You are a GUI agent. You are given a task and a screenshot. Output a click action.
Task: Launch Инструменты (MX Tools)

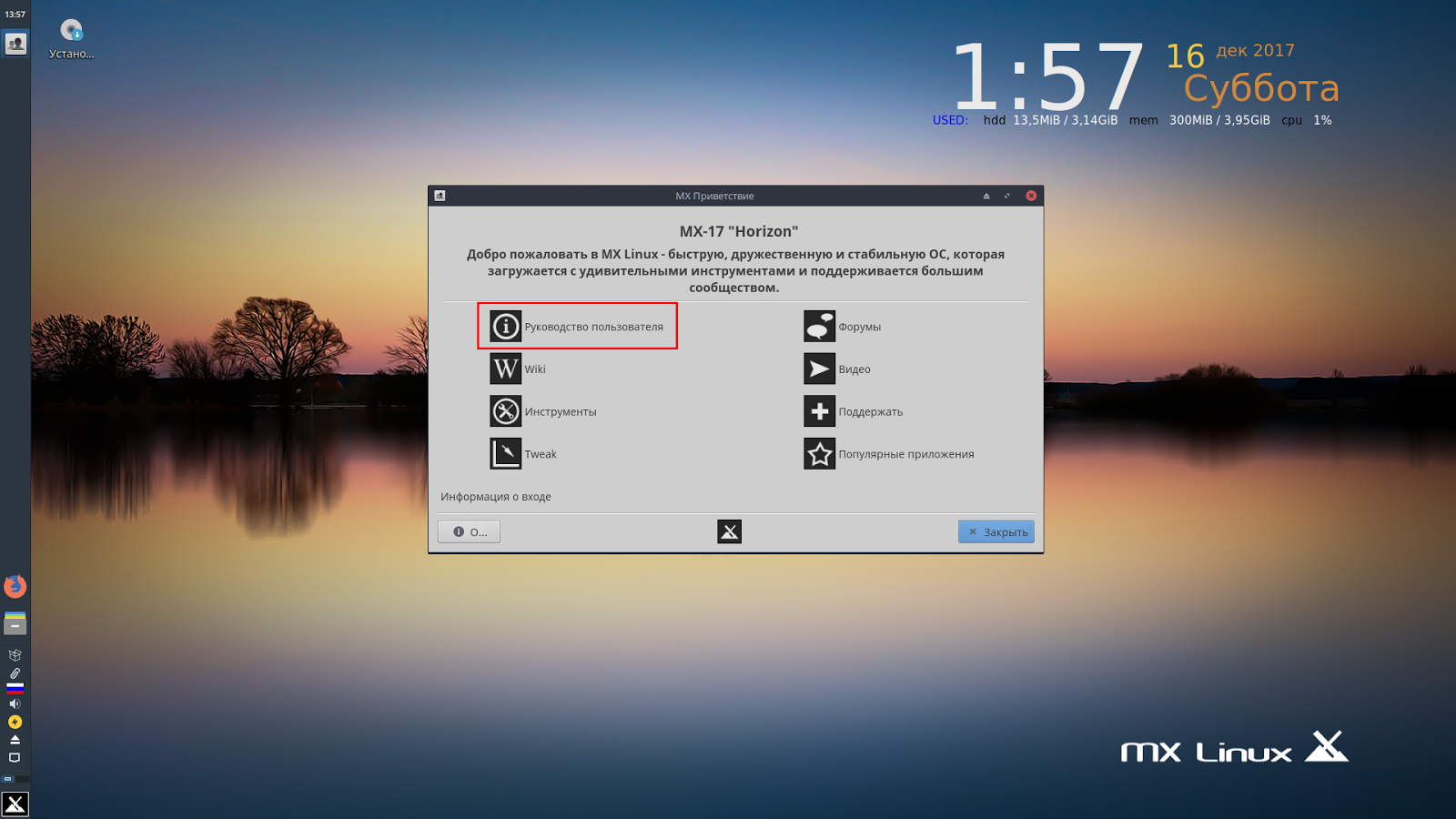click(544, 411)
